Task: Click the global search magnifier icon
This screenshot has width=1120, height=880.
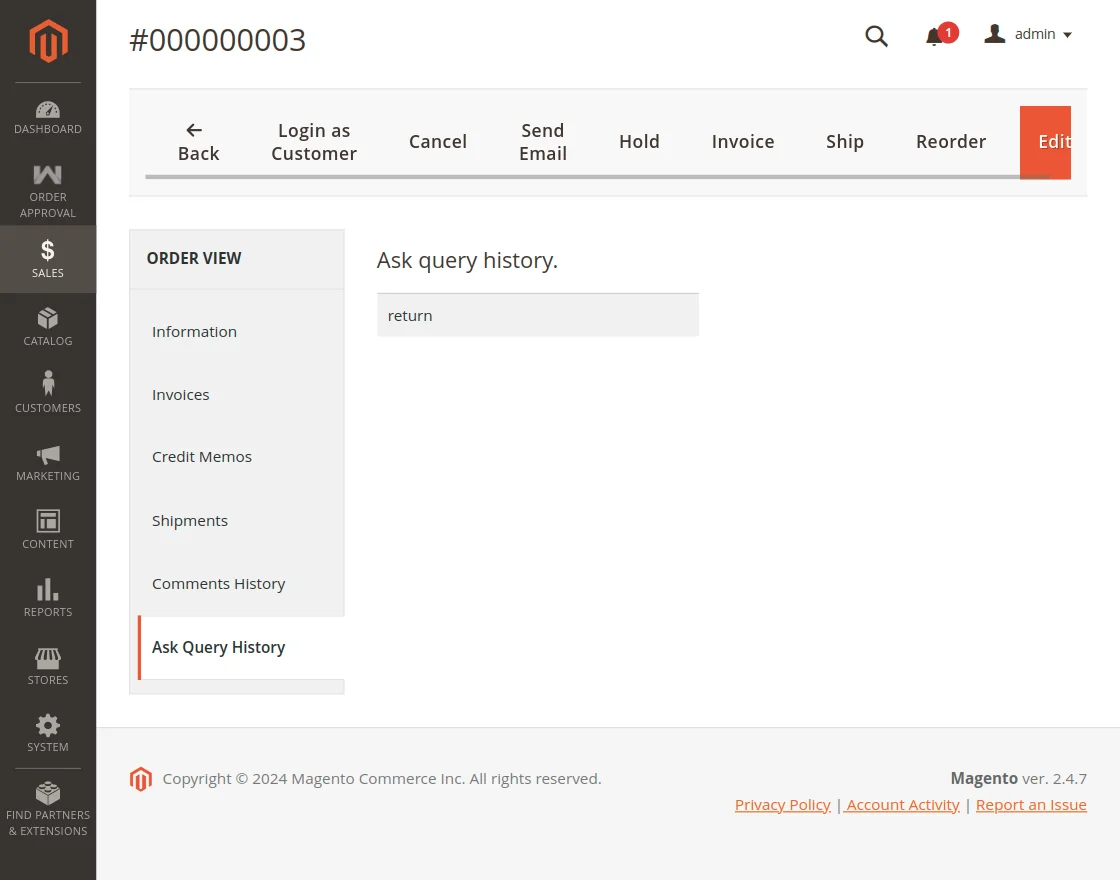Action: pos(876,36)
